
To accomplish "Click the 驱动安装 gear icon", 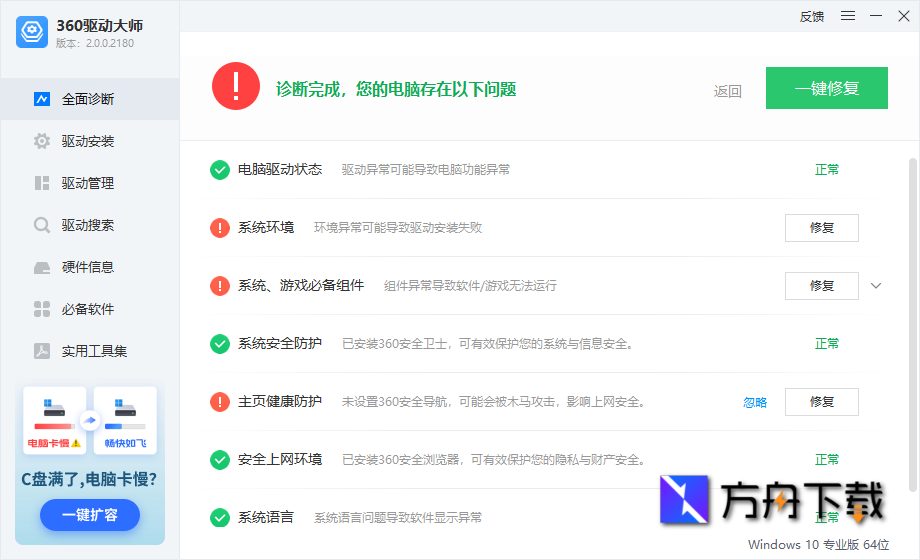I will [42, 141].
